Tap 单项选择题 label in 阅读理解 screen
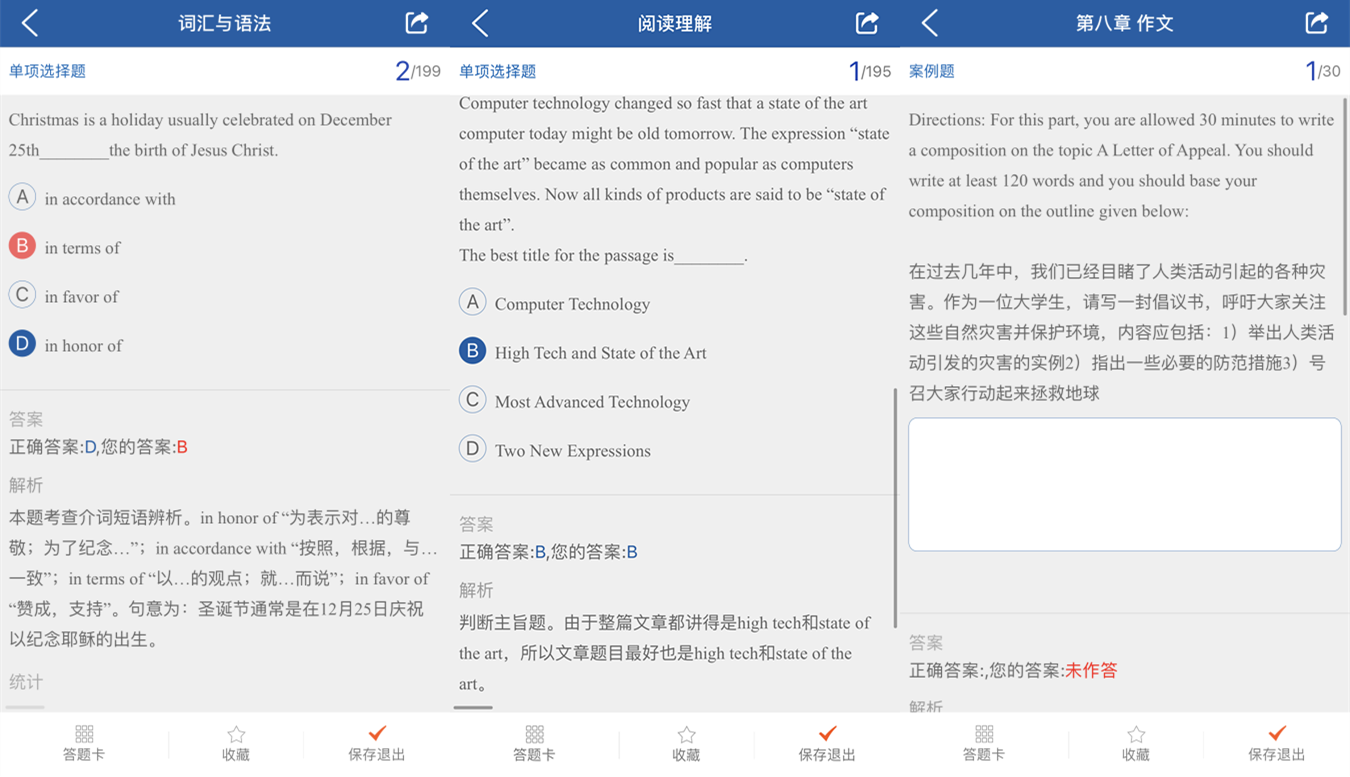The width and height of the screenshot is (1350, 777). pyautogui.click(x=497, y=71)
